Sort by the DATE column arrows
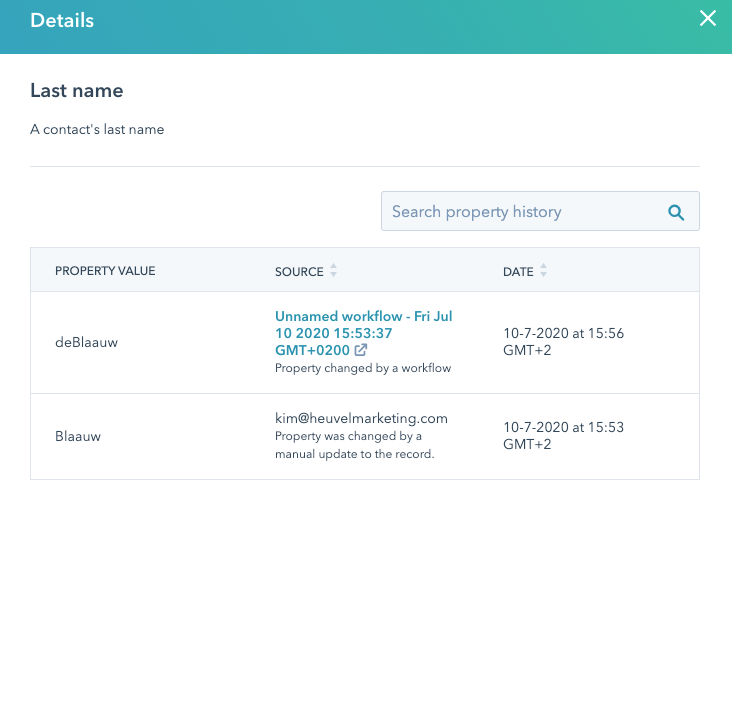This screenshot has height=716, width=732. click(x=543, y=271)
